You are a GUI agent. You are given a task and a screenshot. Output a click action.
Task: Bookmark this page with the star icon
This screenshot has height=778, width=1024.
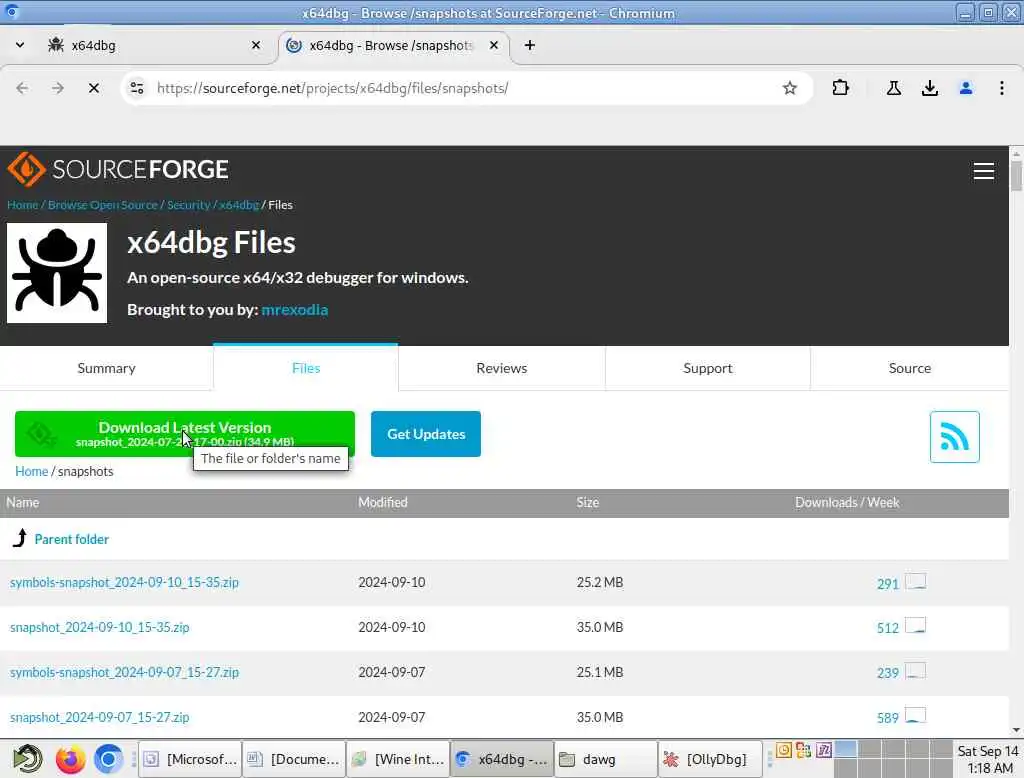pos(790,88)
